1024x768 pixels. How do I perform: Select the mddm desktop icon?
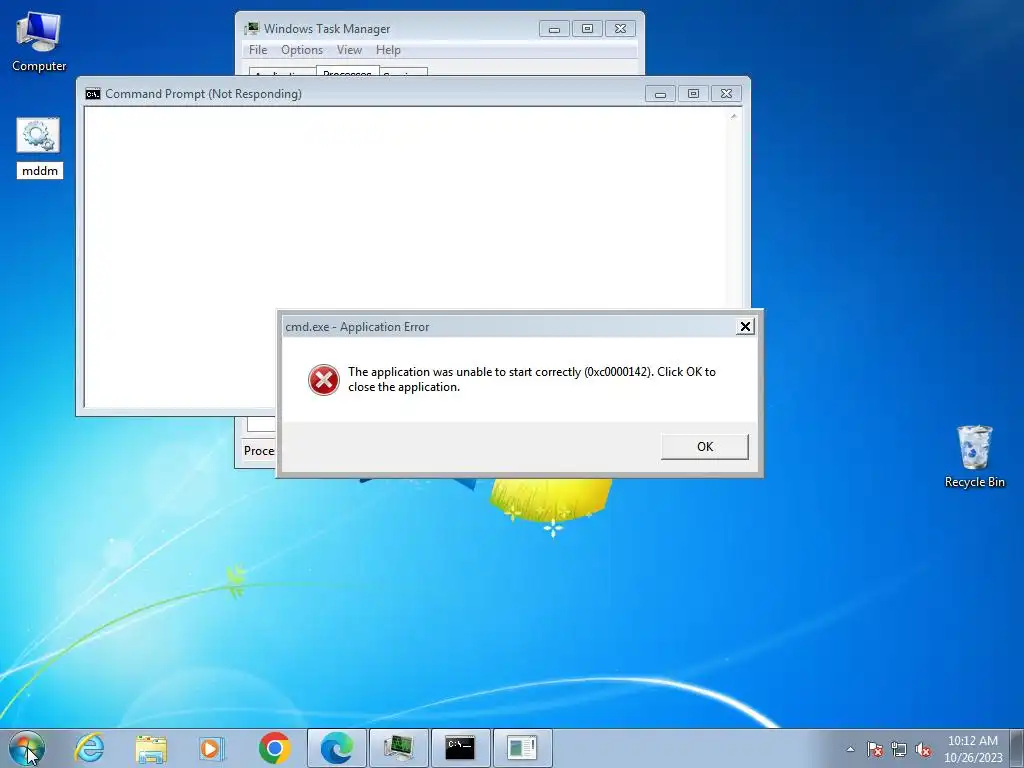(x=39, y=148)
